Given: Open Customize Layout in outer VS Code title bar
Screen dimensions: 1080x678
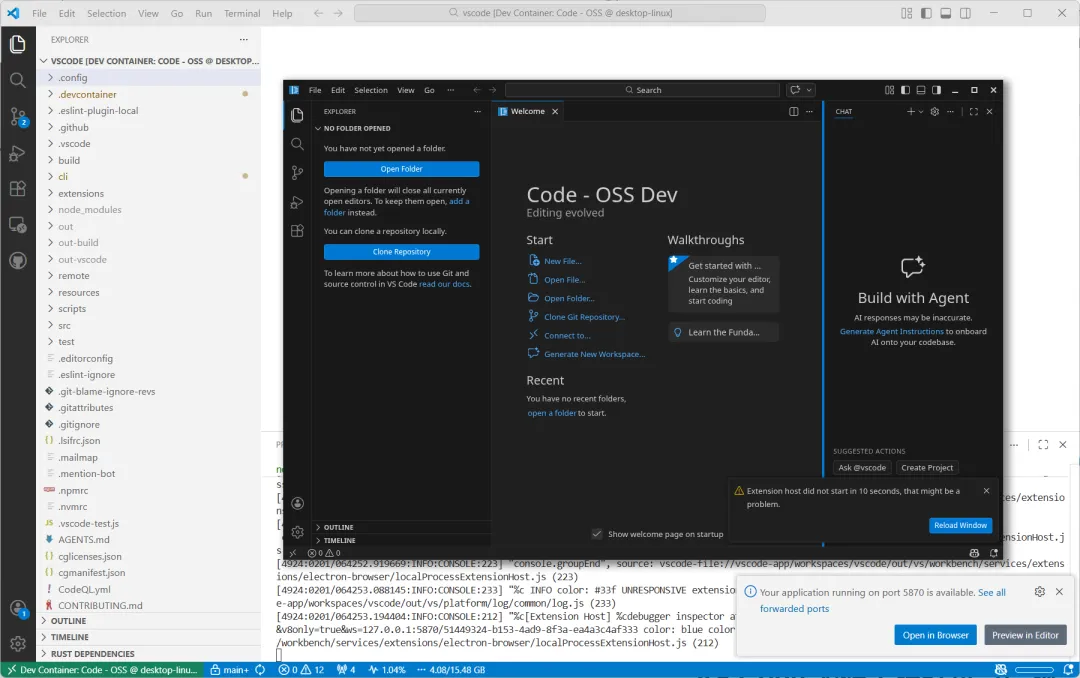Looking at the screenshot, I should pyautogui.click(x=906, y=13).
